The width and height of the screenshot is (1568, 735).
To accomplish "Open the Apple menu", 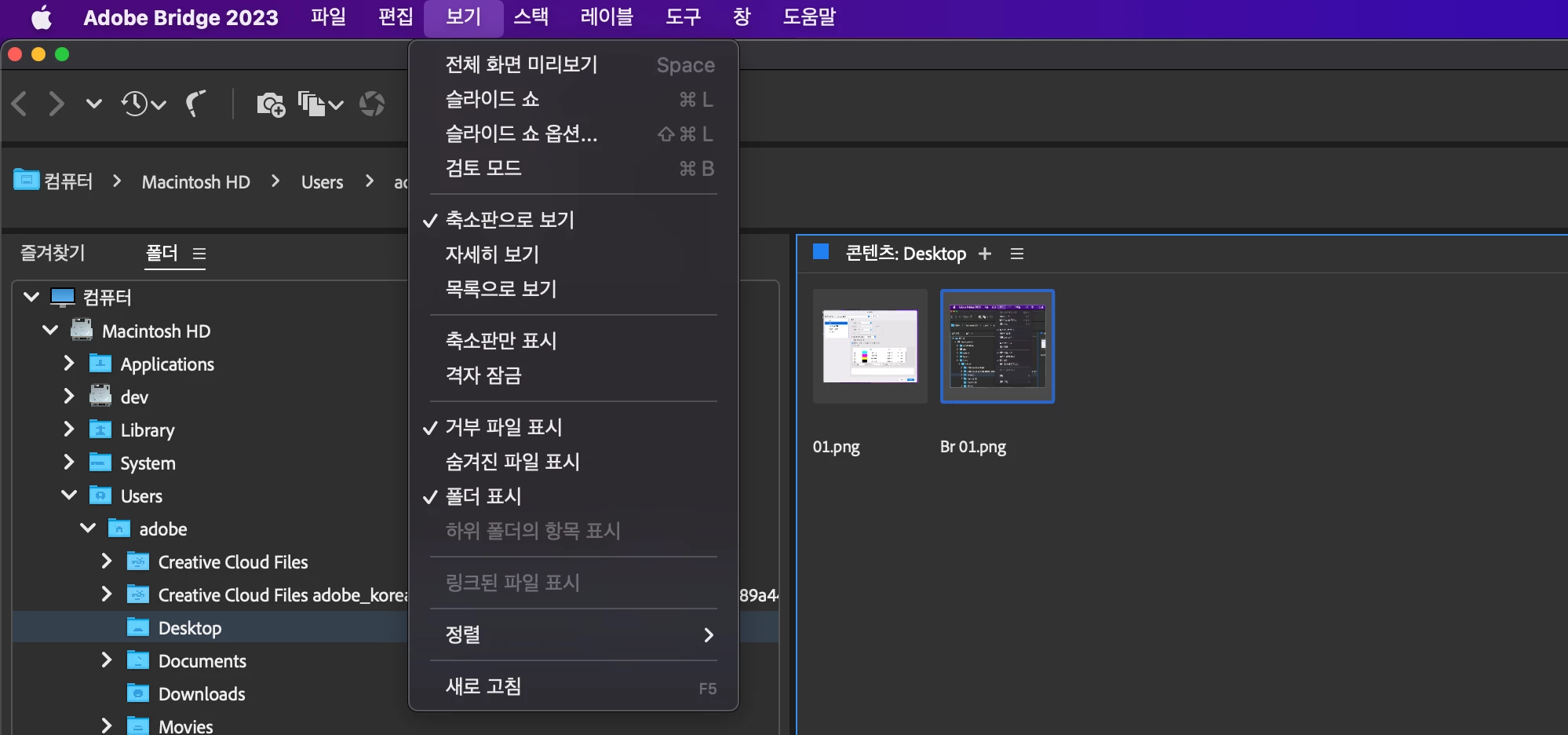I will pos(42,17).
